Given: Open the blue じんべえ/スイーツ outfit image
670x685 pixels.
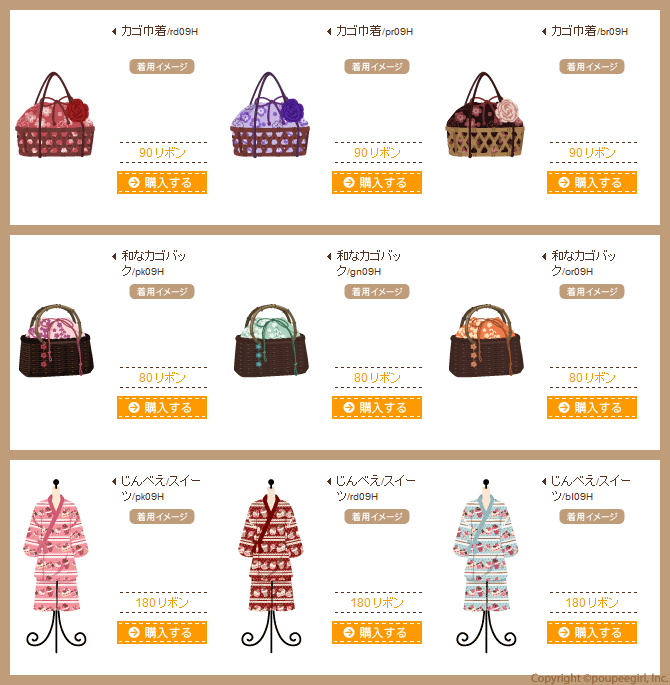Looking at the screenshot, I should (x=486, y=566).
